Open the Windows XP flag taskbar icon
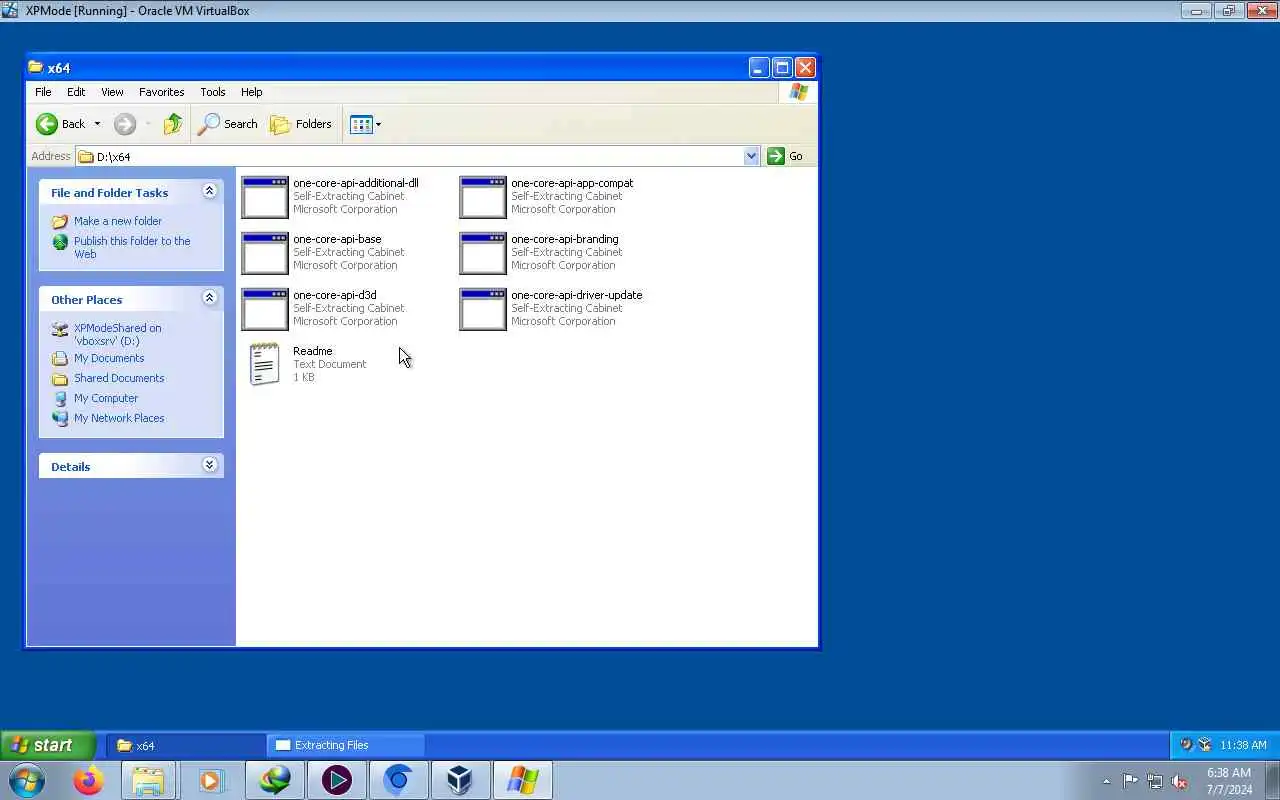Viewport: 1280px width, 800px height. pos(522,780)
